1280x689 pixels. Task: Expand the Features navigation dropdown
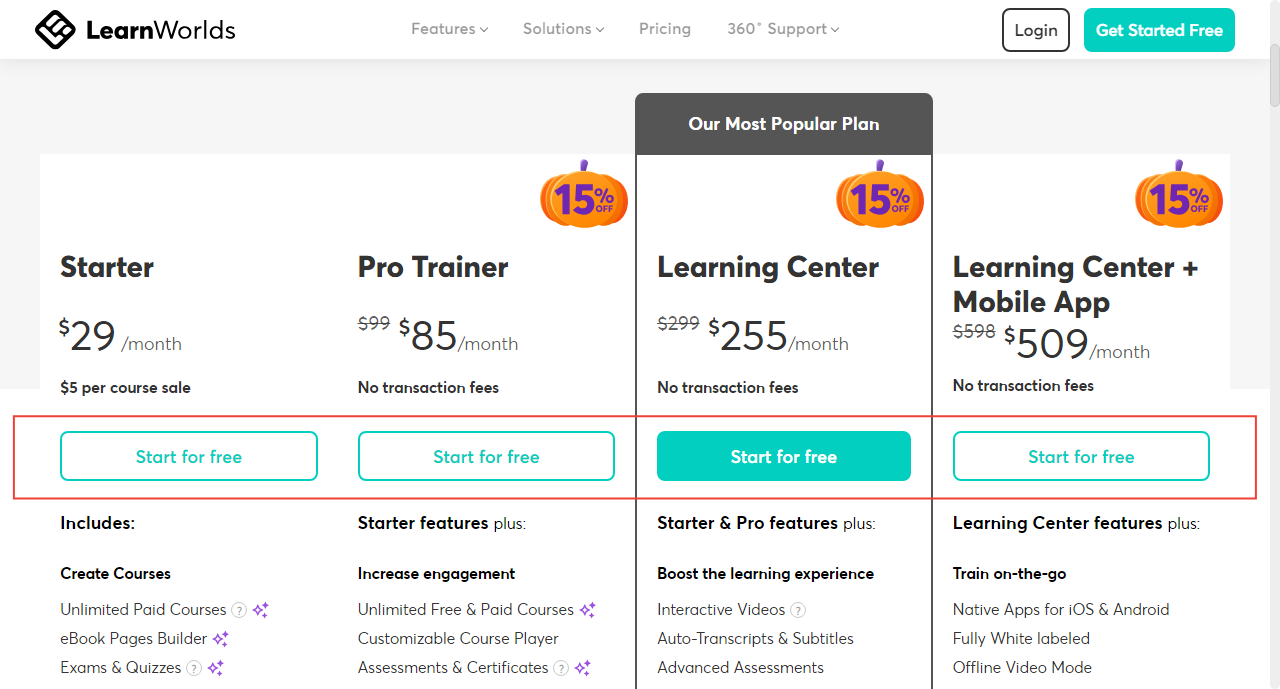[x=448, y=29]
